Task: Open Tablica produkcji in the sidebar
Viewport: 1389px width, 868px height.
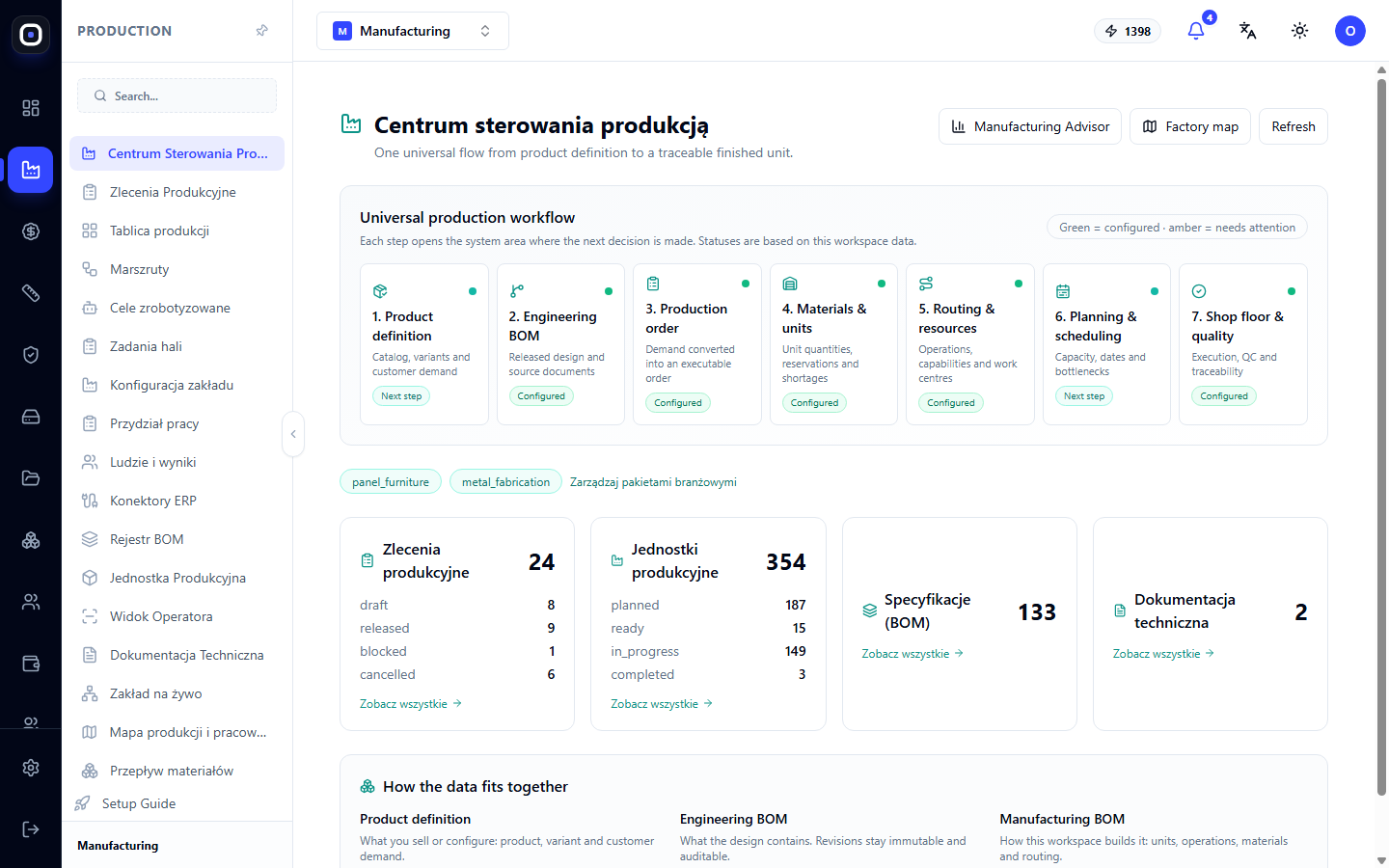Action: pyautogui.click(x=177, y=231)
